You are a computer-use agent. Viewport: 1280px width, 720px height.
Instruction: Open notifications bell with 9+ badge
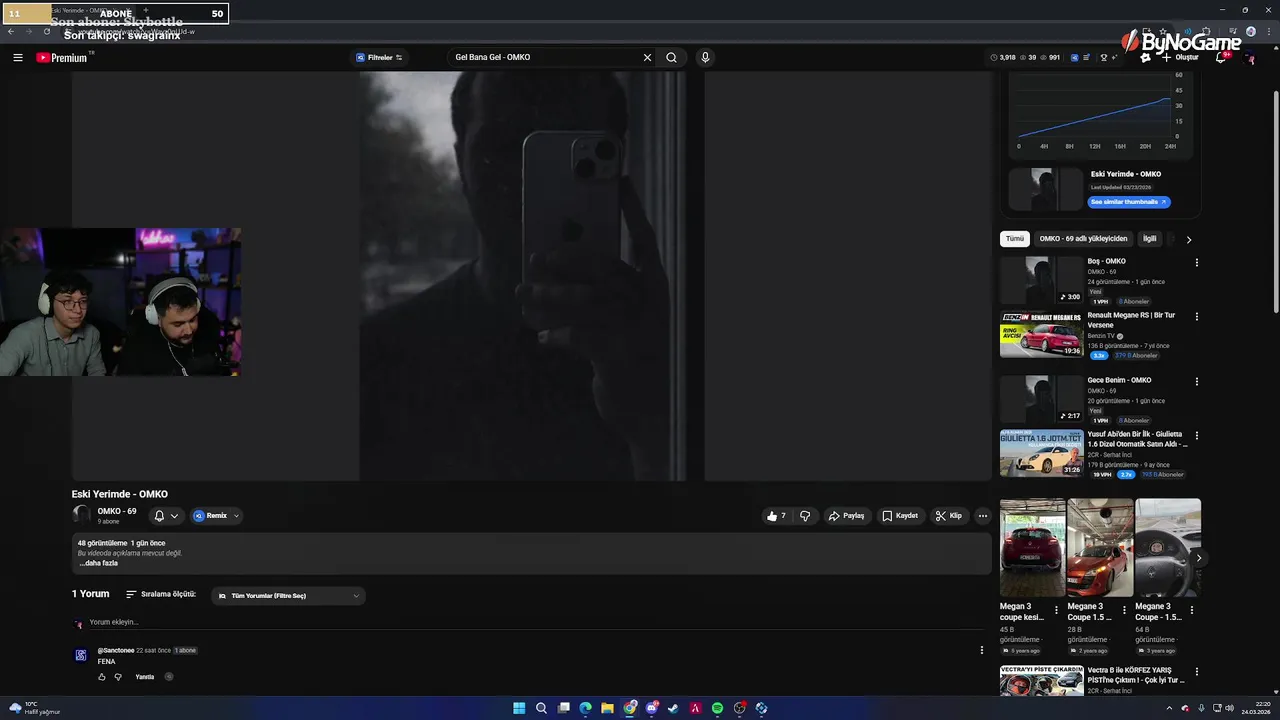(x=1221, y=57)
